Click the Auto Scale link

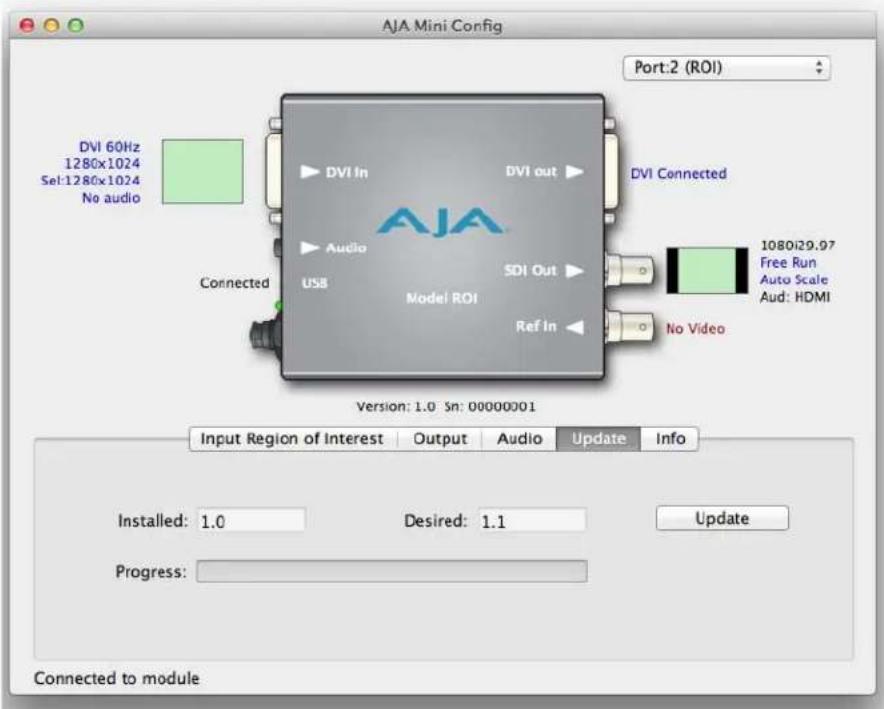coord(794,280)
